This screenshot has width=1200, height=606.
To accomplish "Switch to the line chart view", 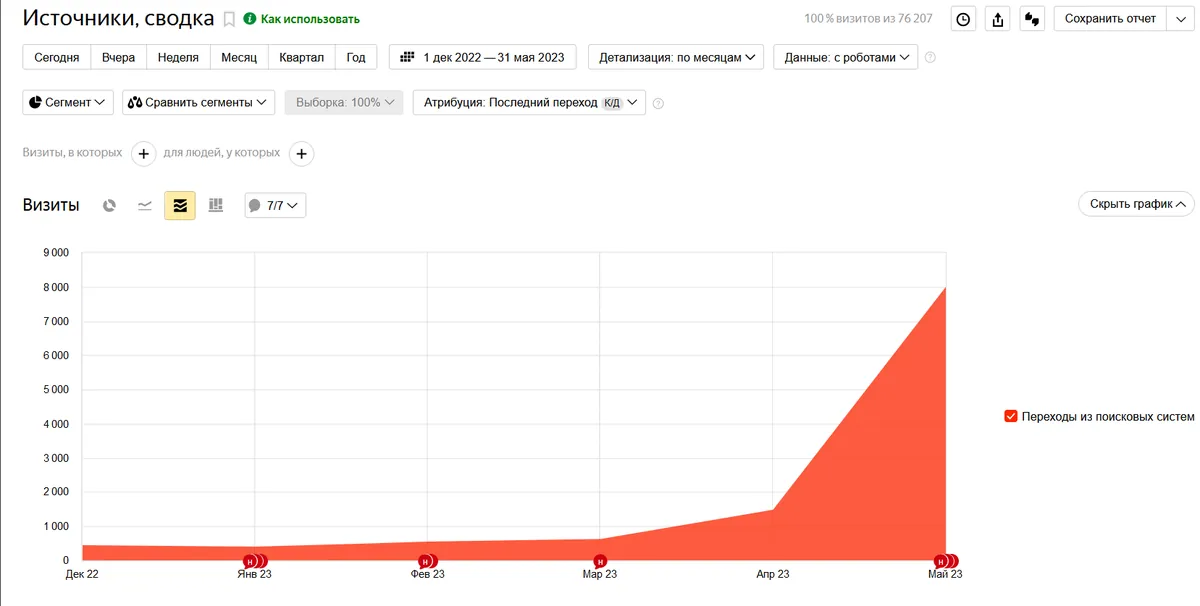I will (x=145, y=205).
